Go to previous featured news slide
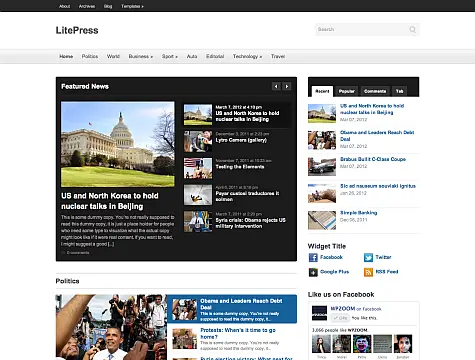Screen dimensions: 475x360 (276, 87)
